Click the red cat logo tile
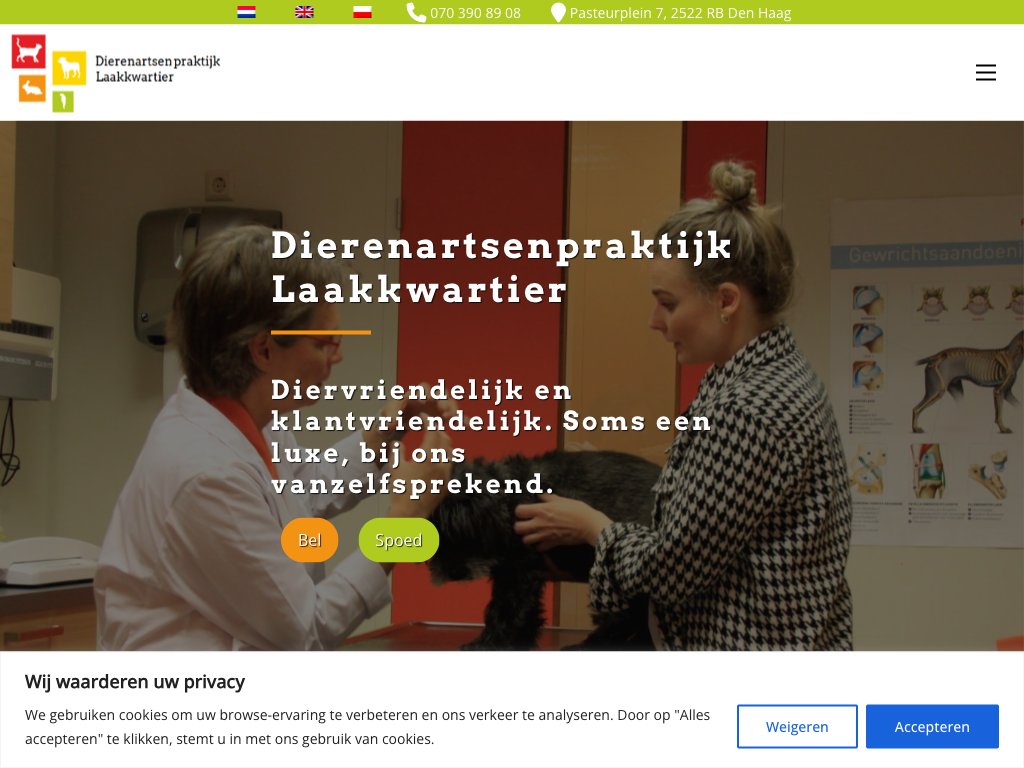Image resolution: width=1024 pixels, height=768 pixels. (x=29, y=52)
